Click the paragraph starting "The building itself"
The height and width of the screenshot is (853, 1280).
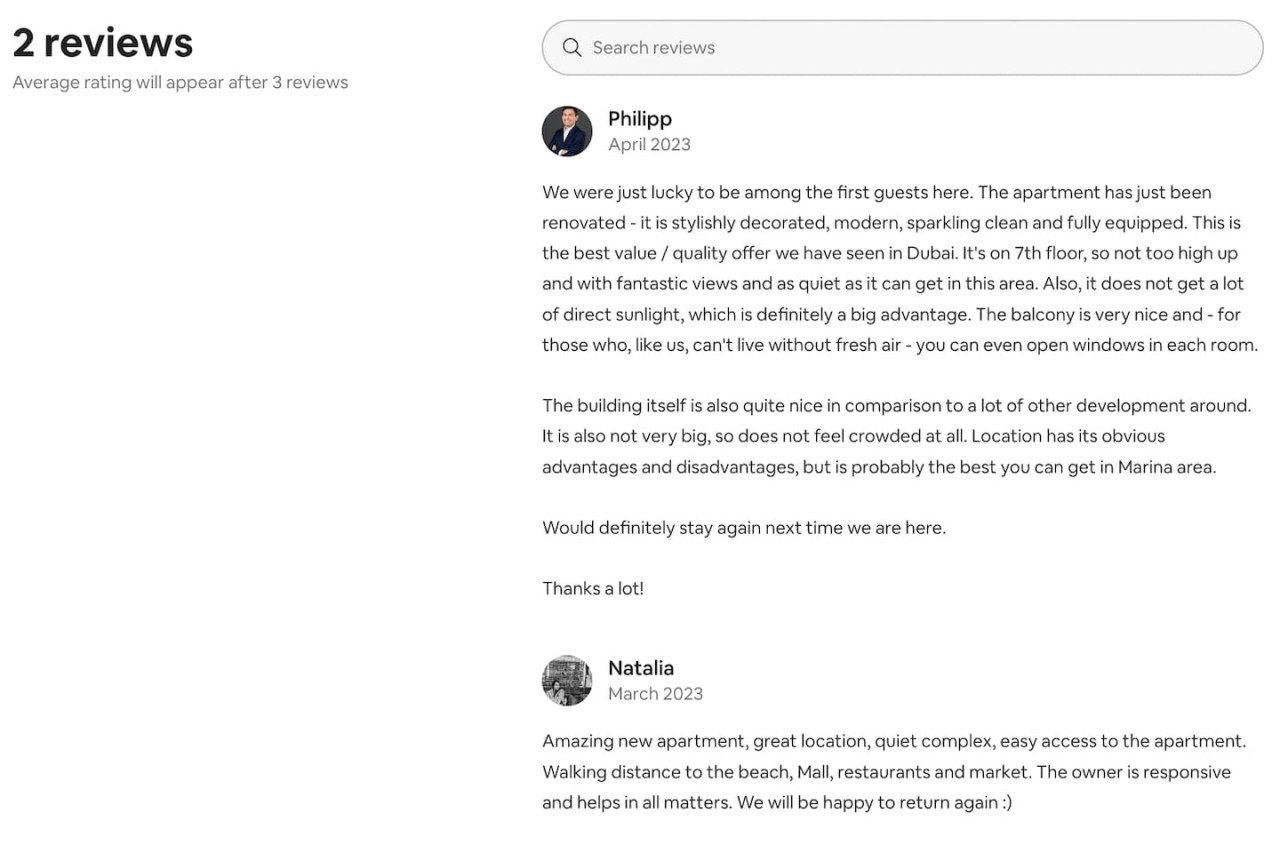pos(896,436)
